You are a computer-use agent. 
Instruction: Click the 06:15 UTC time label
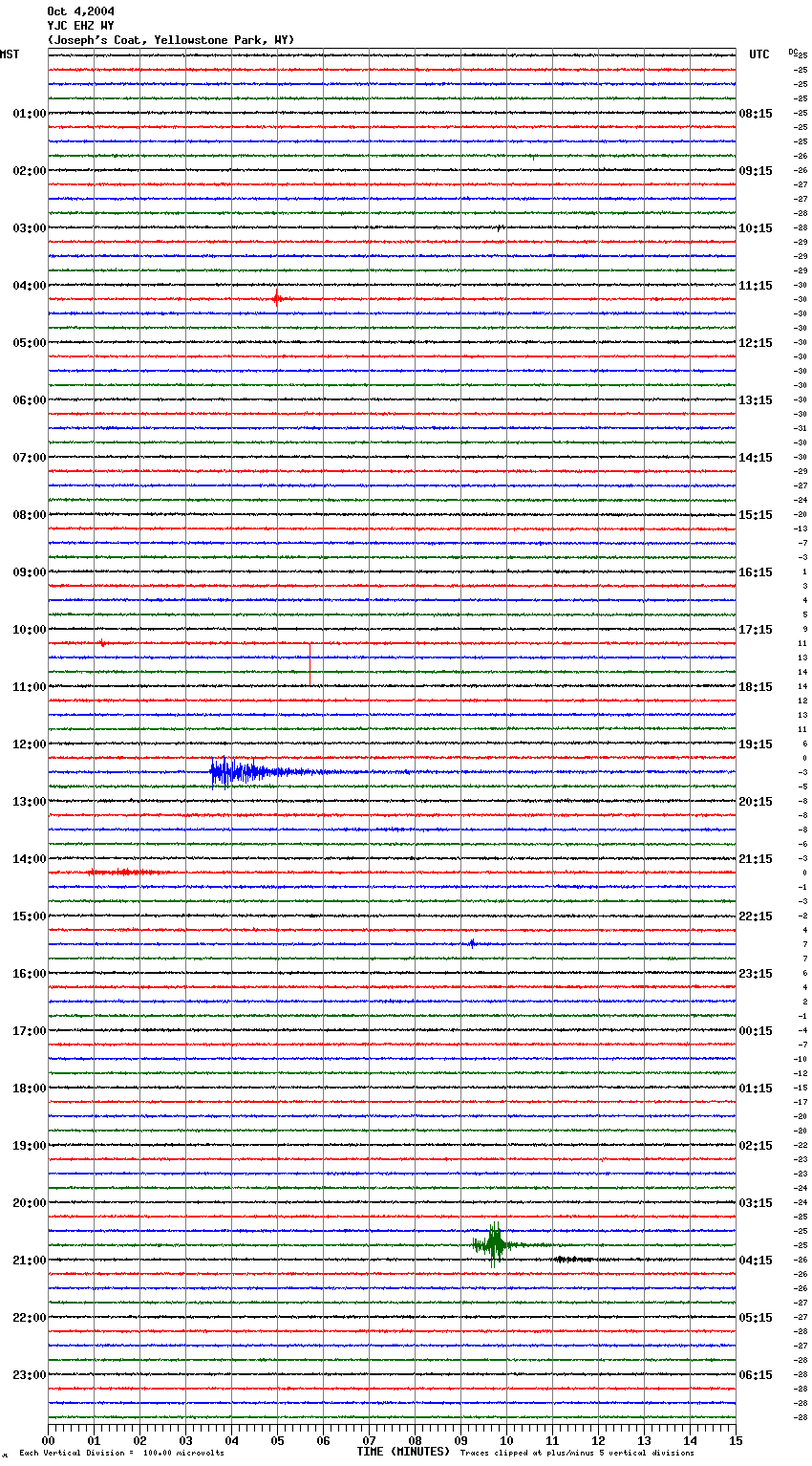[x=756, y=1375]
